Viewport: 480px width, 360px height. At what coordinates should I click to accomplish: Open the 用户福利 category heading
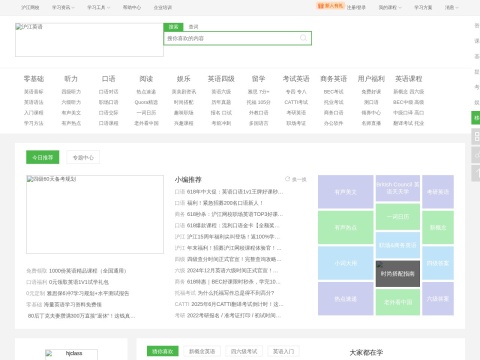371,79
